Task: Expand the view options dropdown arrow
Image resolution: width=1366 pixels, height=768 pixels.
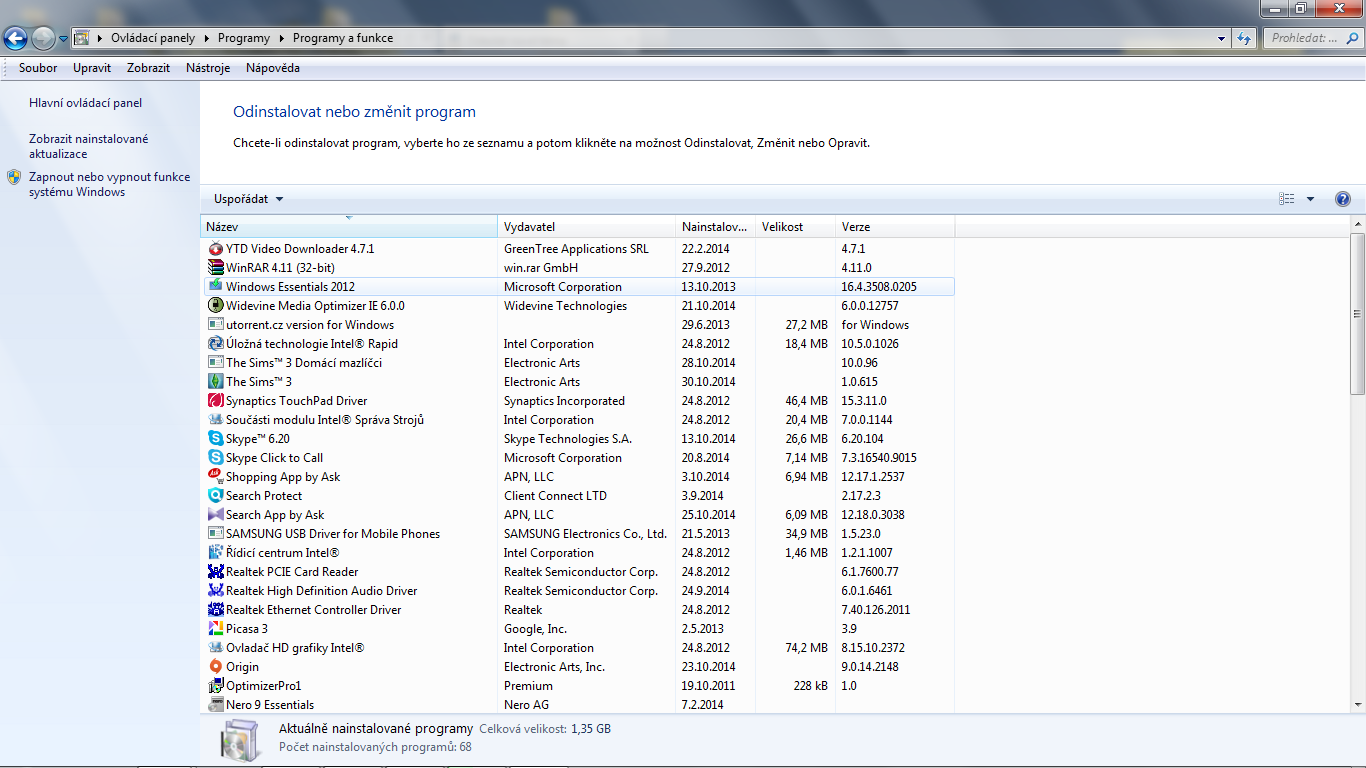Action: (x=1310, y=199)
